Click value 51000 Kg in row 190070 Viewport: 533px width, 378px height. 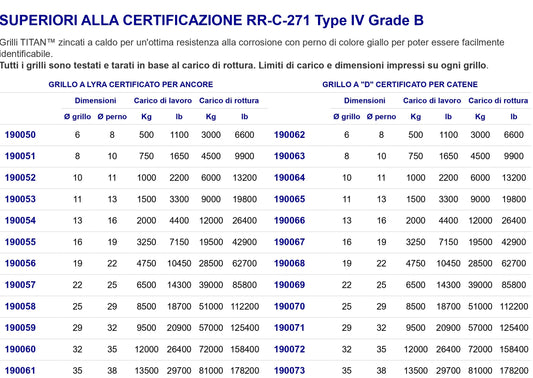pos(480,306)
